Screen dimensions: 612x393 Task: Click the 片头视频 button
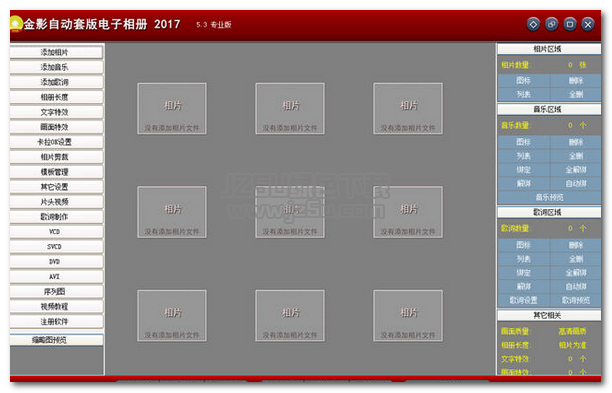(x=56, y=202)
